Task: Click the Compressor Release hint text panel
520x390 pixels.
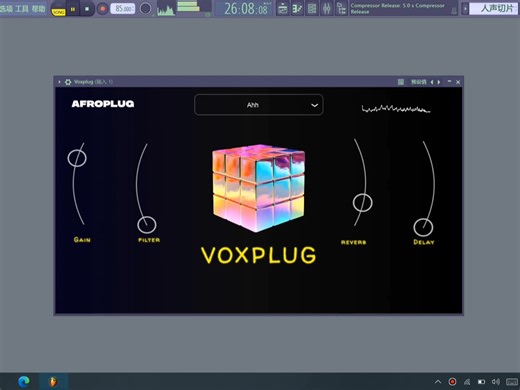Action: coord(403,9)
